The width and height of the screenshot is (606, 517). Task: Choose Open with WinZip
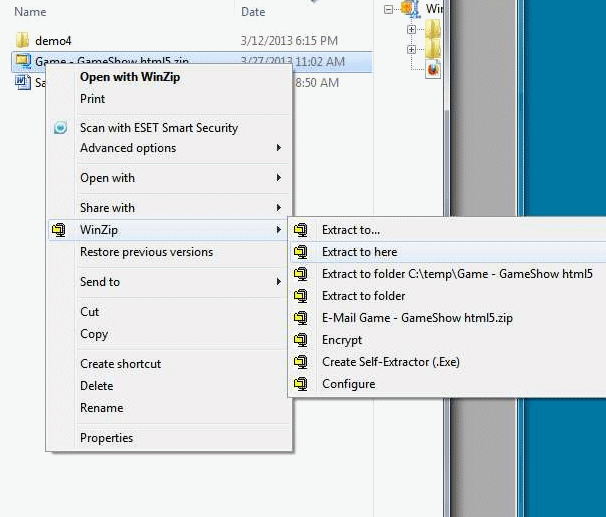130,77
